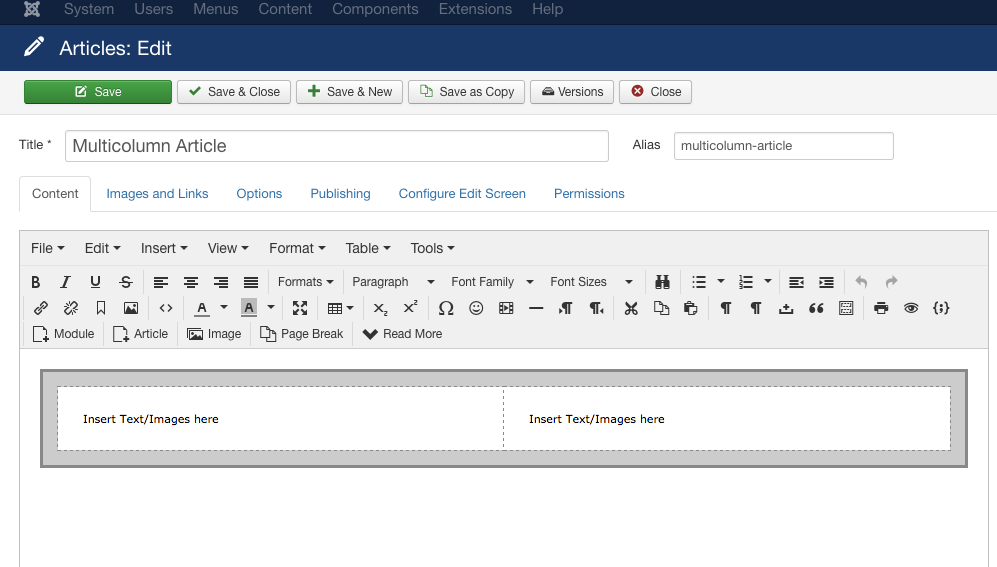Open the Insert editor menu

pos(164,249)
